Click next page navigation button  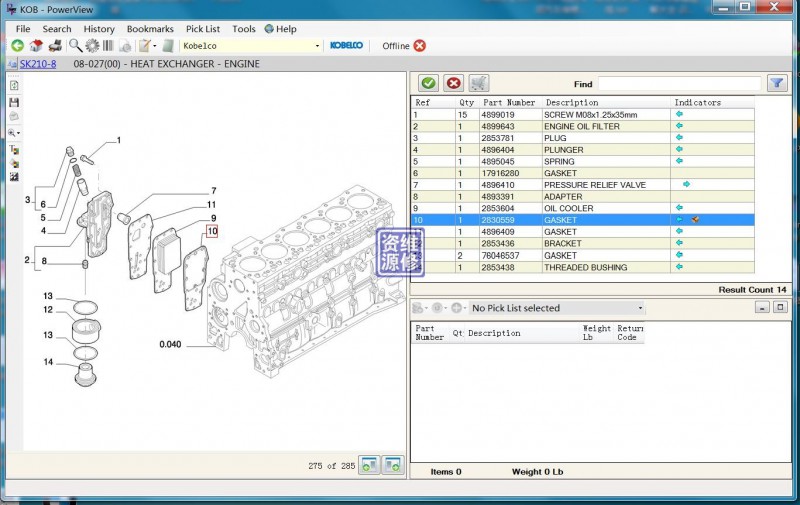(393, 465)
